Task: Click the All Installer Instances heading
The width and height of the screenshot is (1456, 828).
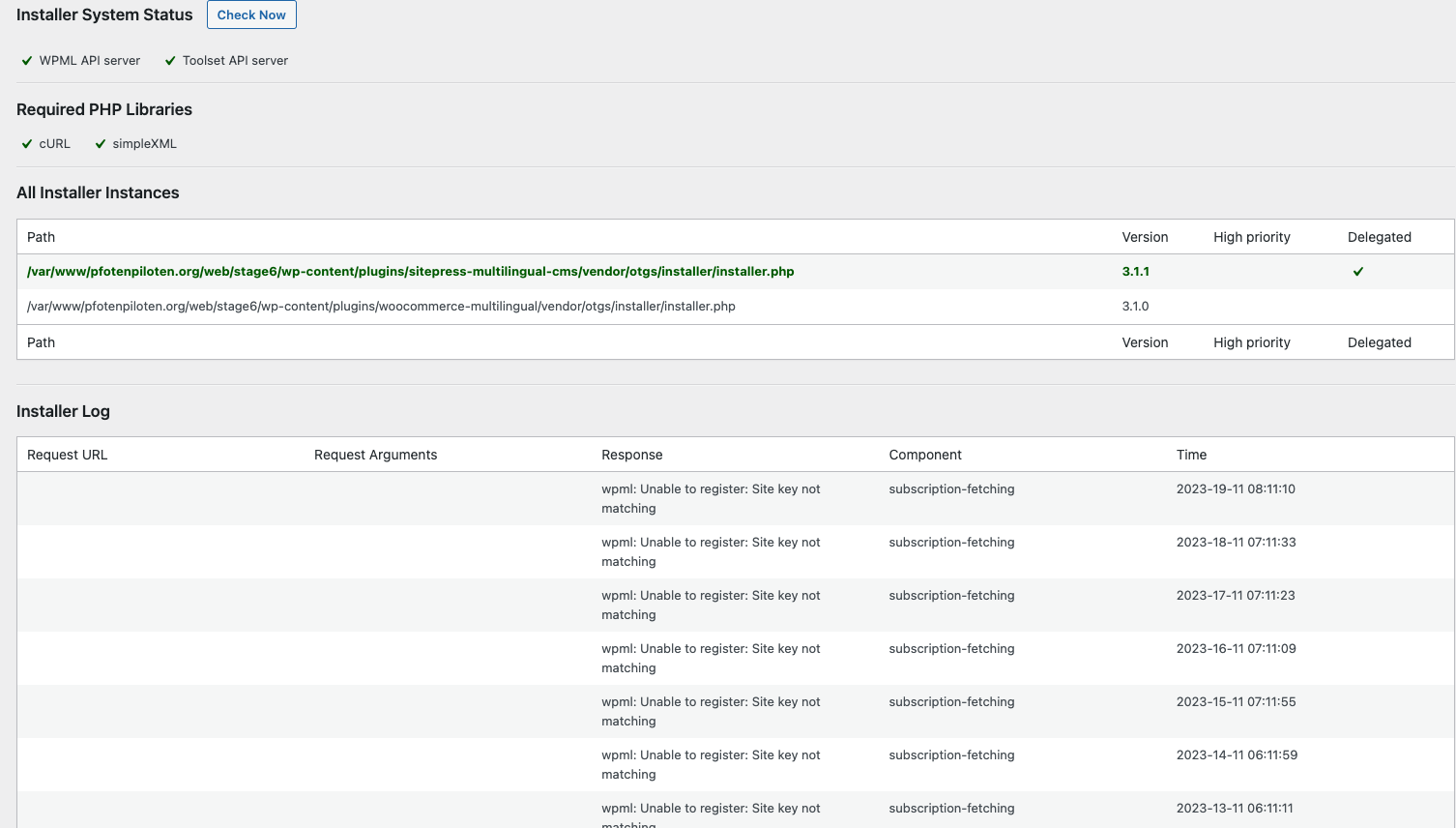Action: (98, 192)
